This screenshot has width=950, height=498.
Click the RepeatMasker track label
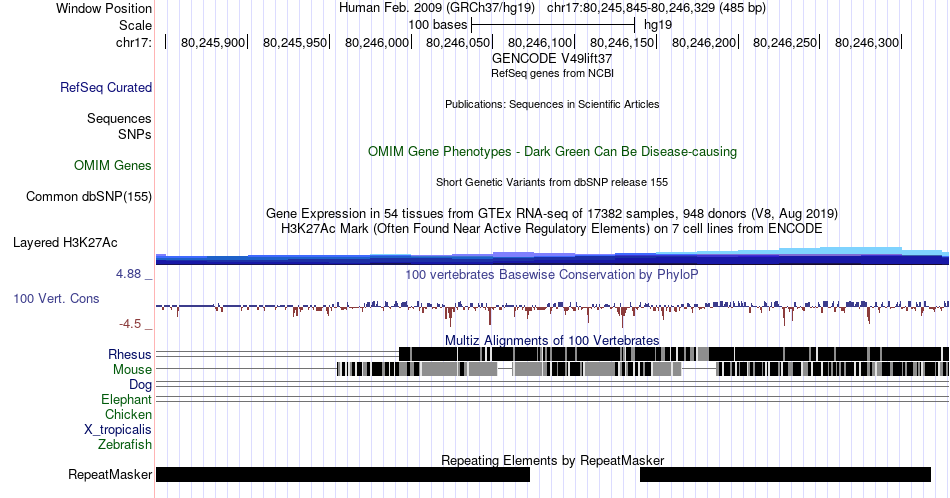point(110,474)
